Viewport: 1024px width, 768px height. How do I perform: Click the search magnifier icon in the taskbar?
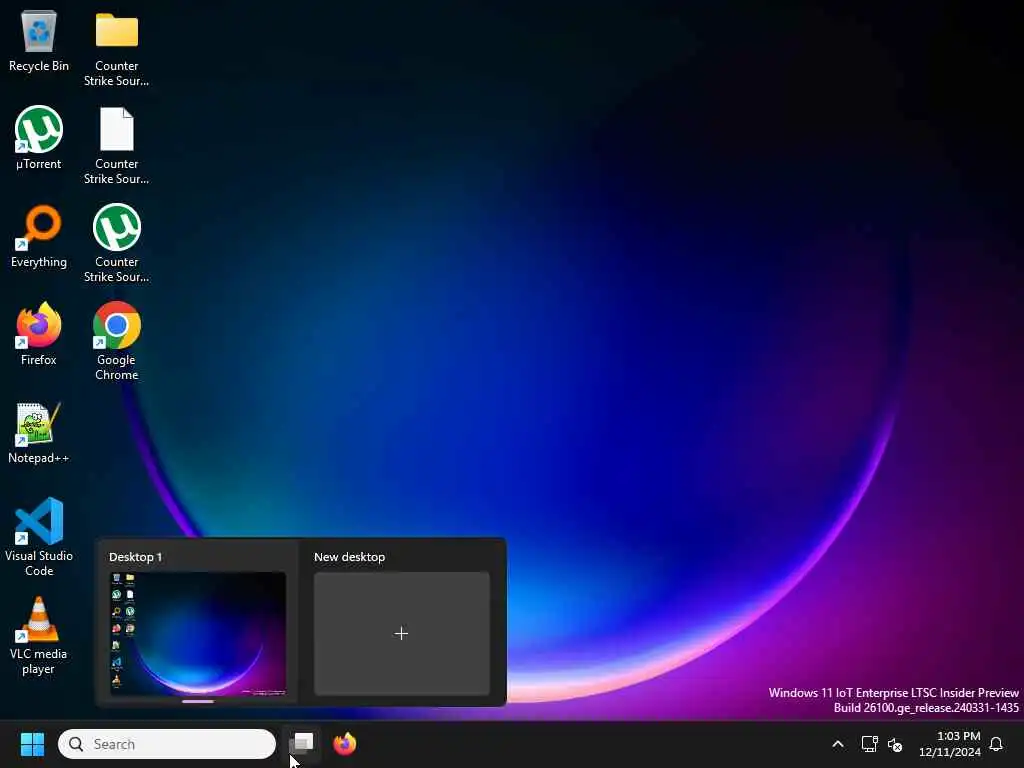(76, 744)
